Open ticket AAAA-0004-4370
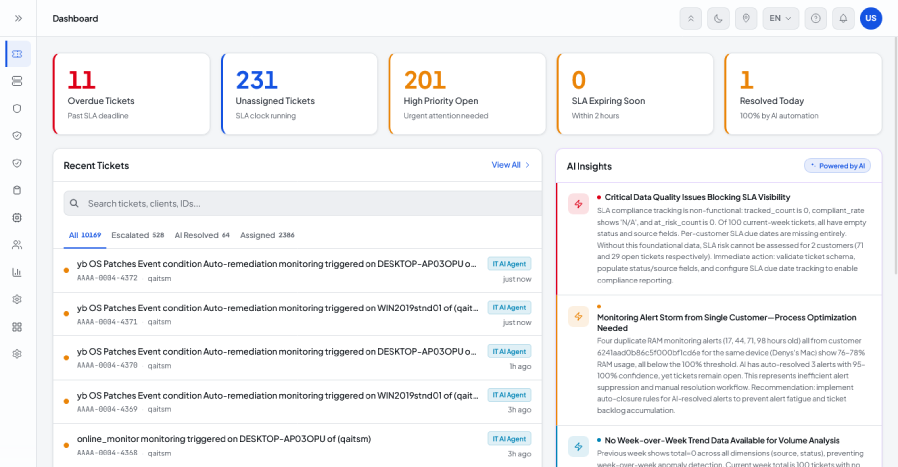Screen dimensions: 898x467 [x=297, y=358]
